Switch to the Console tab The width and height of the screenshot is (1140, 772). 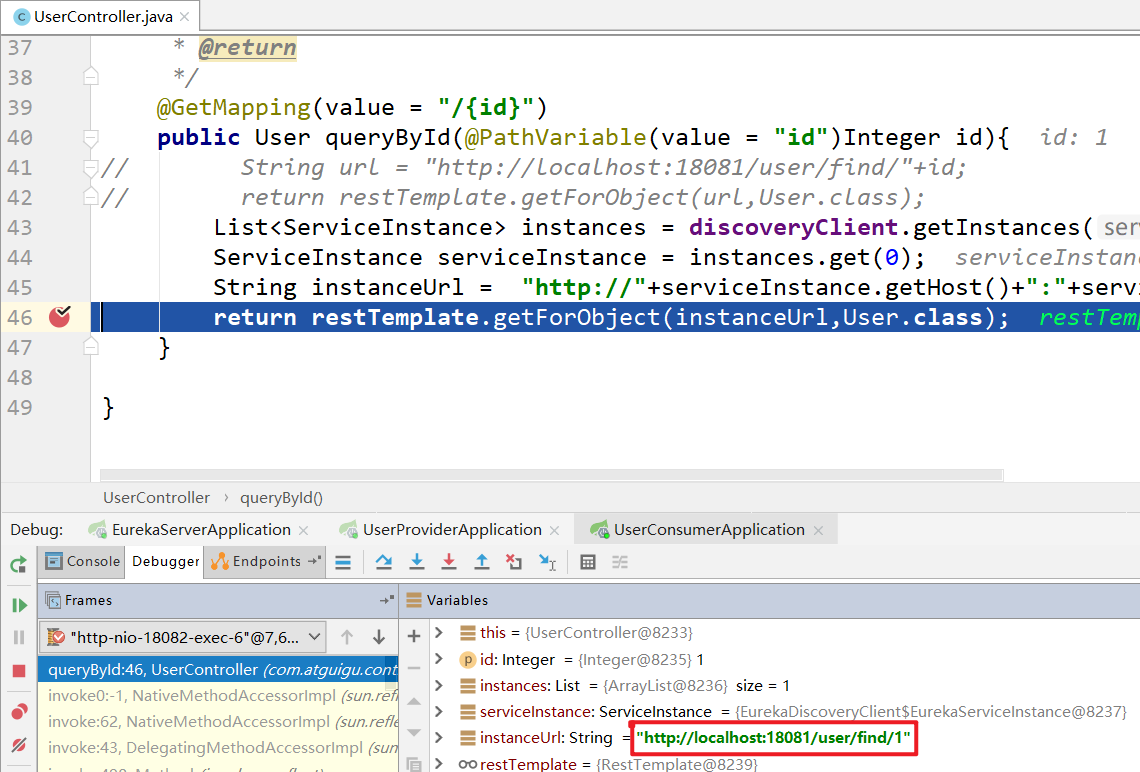82,562
